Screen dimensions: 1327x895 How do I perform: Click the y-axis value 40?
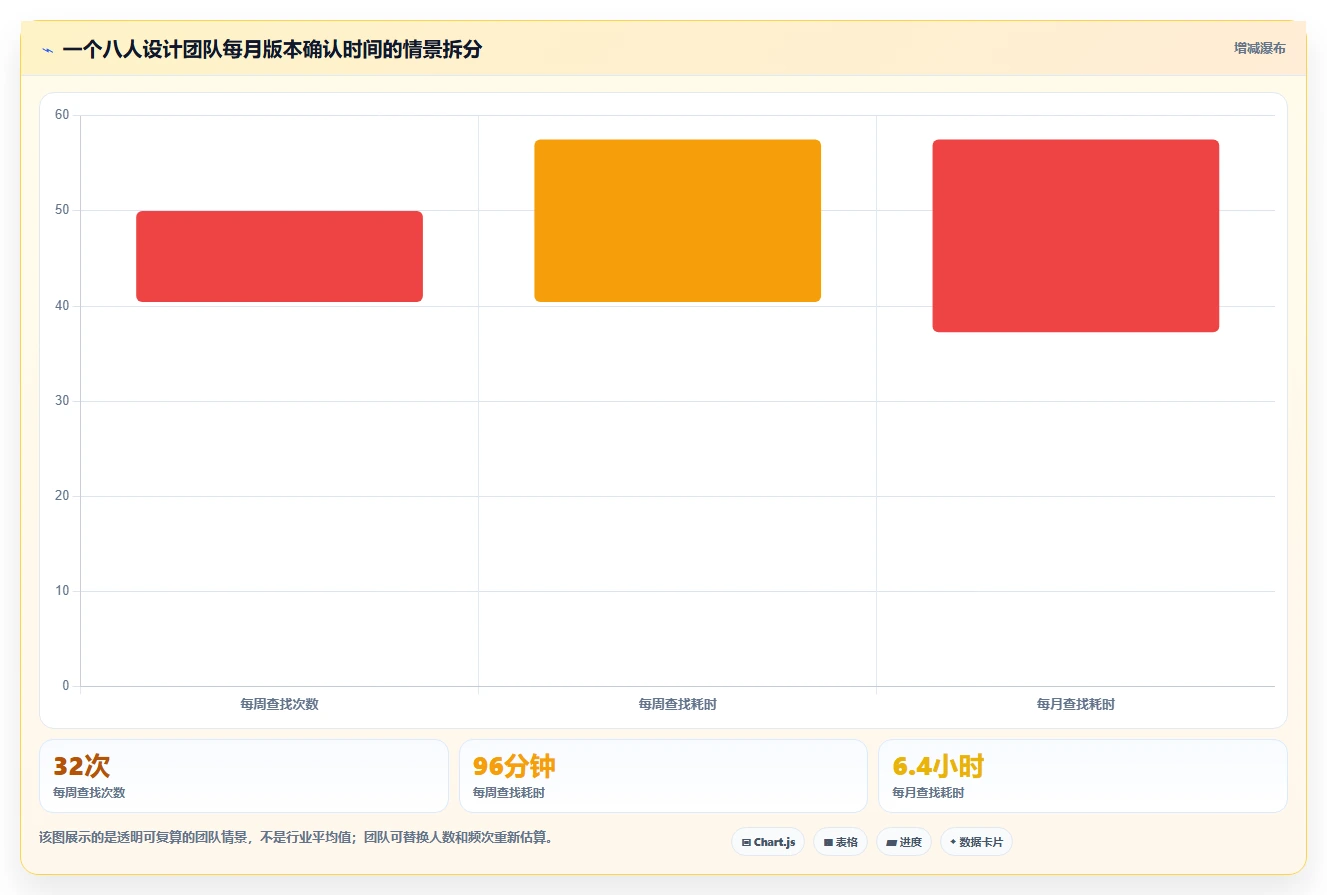[x=62, y=305]
